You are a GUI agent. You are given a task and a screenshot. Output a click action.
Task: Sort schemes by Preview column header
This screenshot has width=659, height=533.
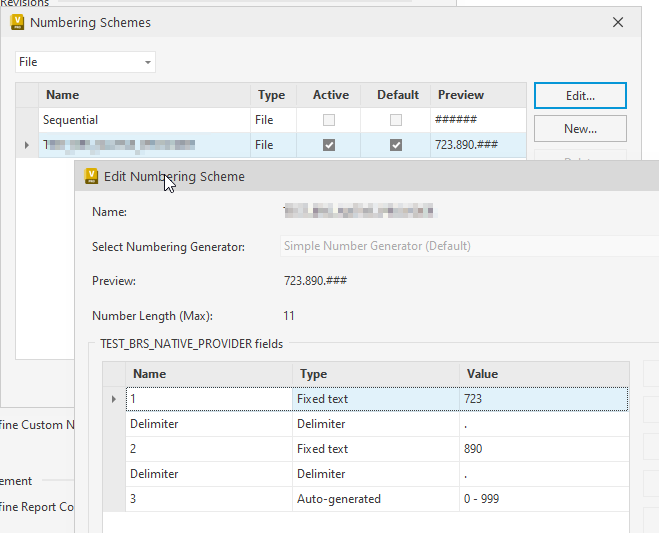click(478, 95)
